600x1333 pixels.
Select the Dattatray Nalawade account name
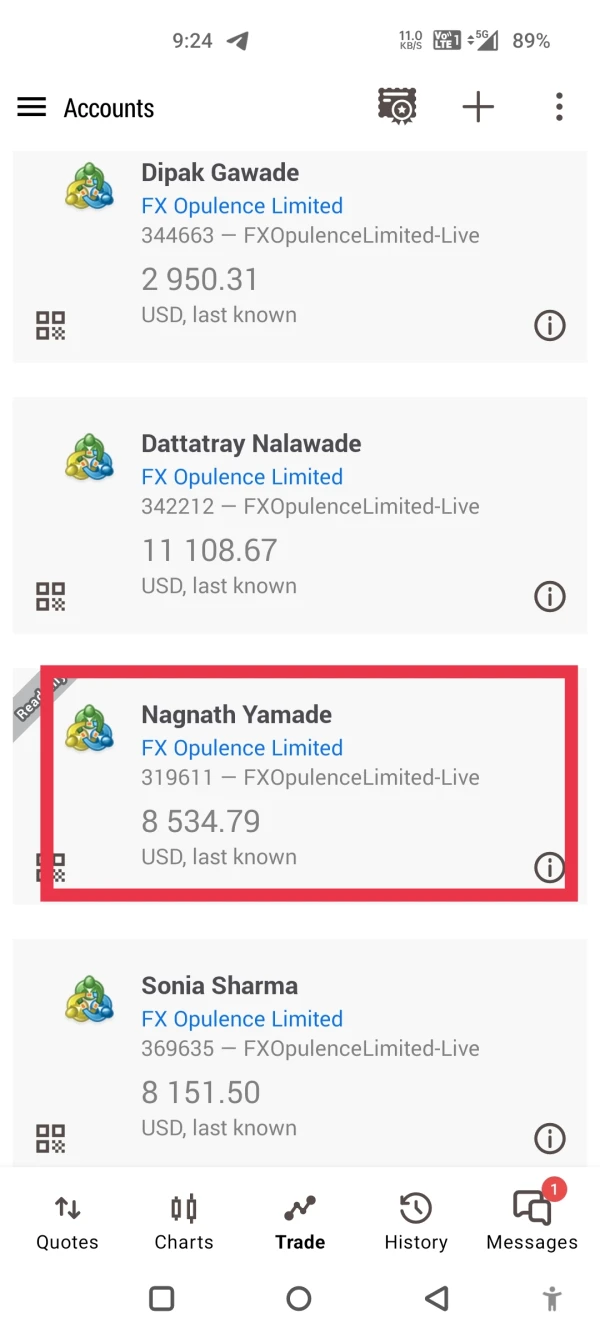tap(251, 444)
